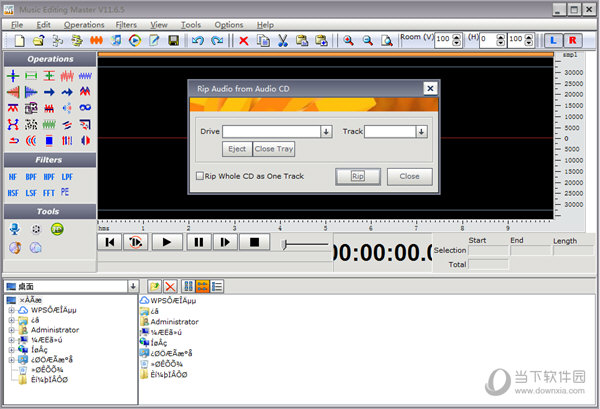Open the microphone recording tool
600x409 pixels.
[15, 229]
